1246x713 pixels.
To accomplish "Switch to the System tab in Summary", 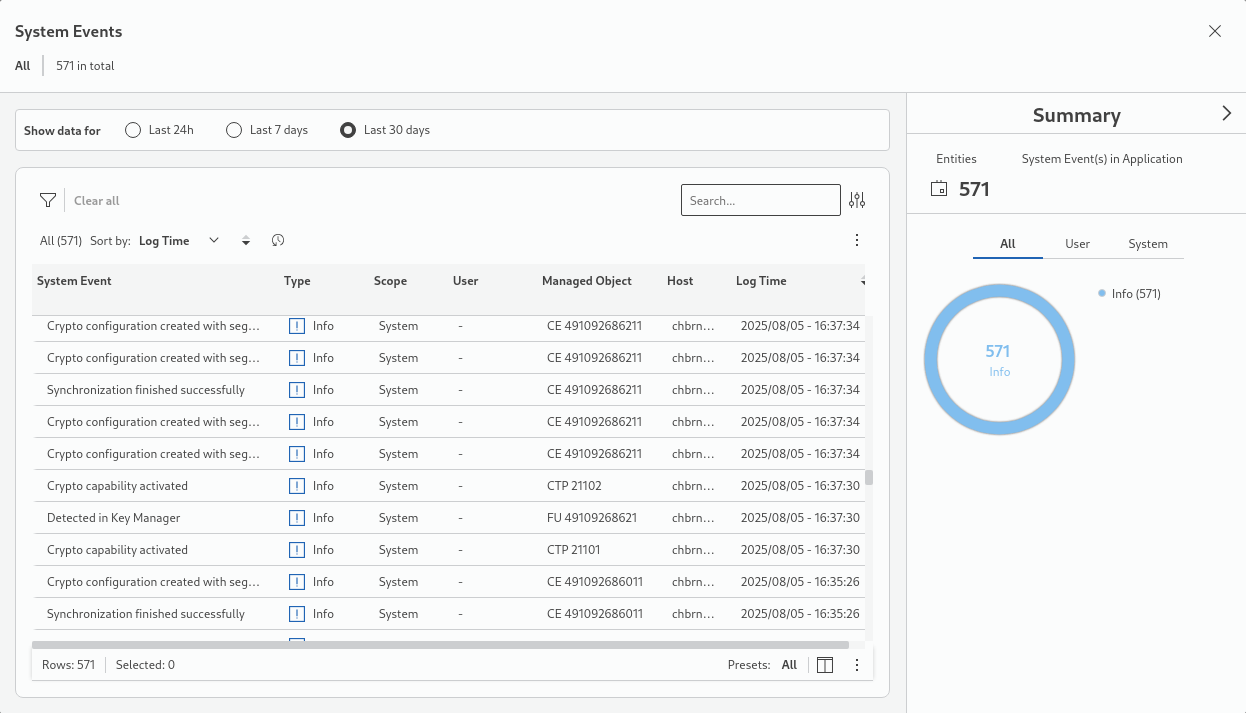I will point(1147,244).
